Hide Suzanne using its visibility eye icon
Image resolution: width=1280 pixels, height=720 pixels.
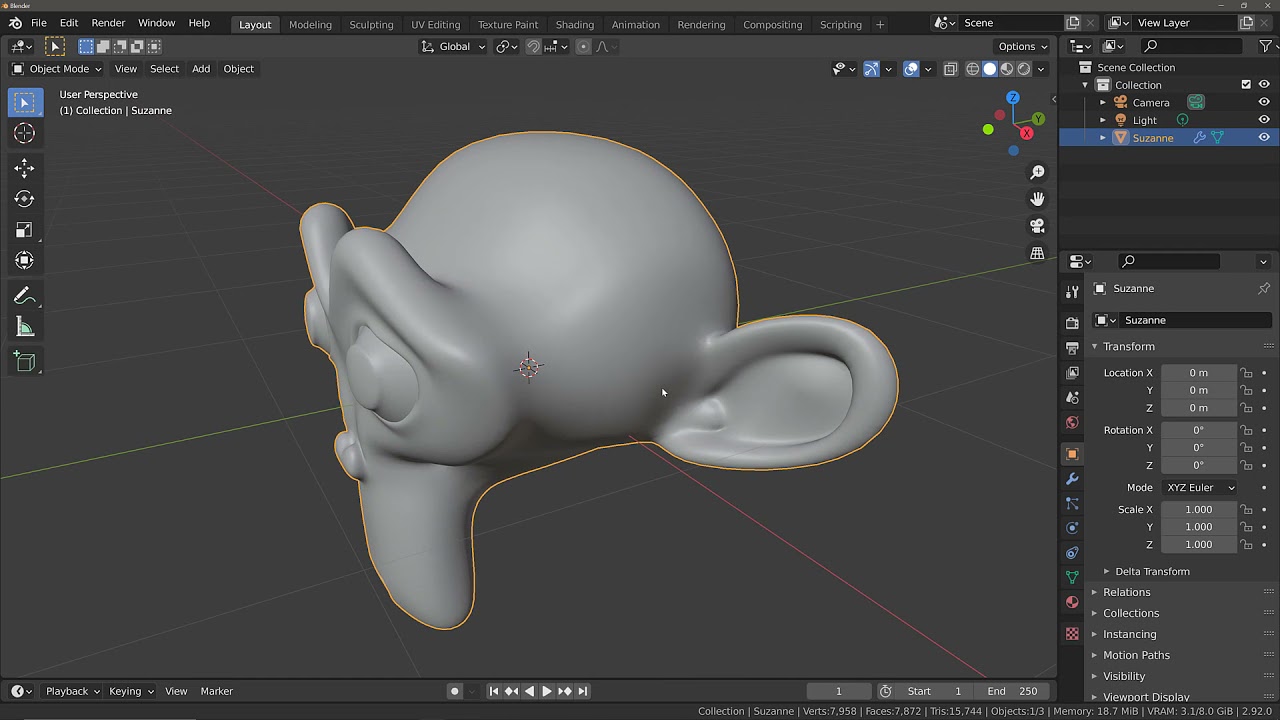(x=1264, y=137)
